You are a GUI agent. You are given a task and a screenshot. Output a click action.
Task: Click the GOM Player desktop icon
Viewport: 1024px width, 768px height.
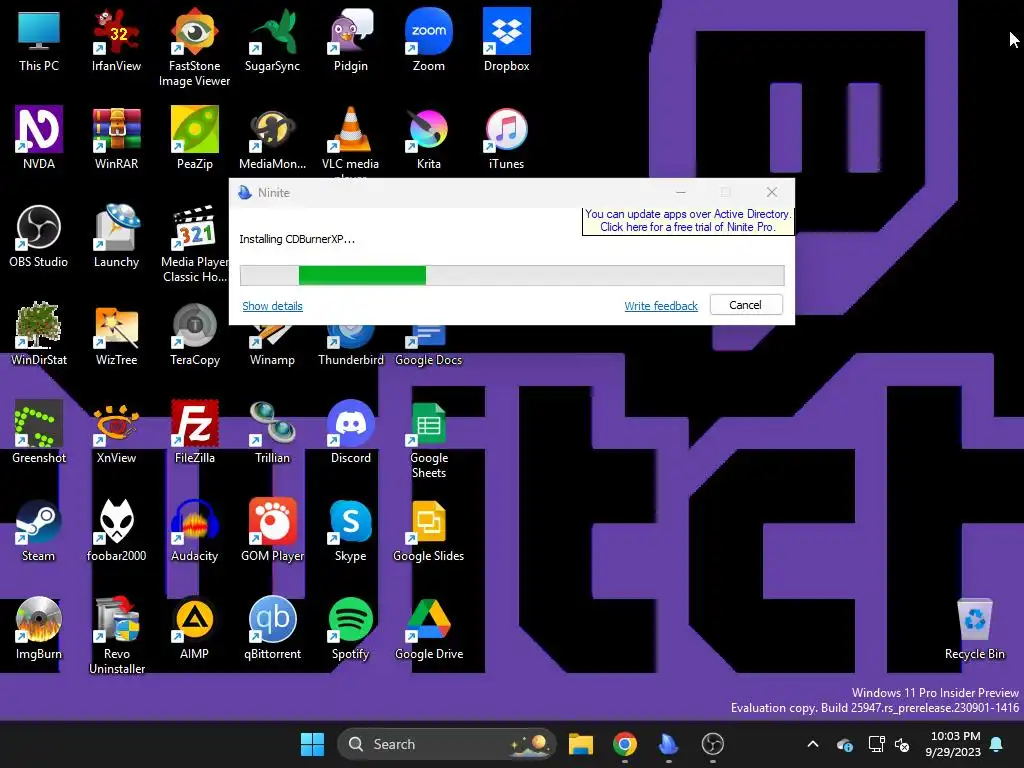pos(272,530)
